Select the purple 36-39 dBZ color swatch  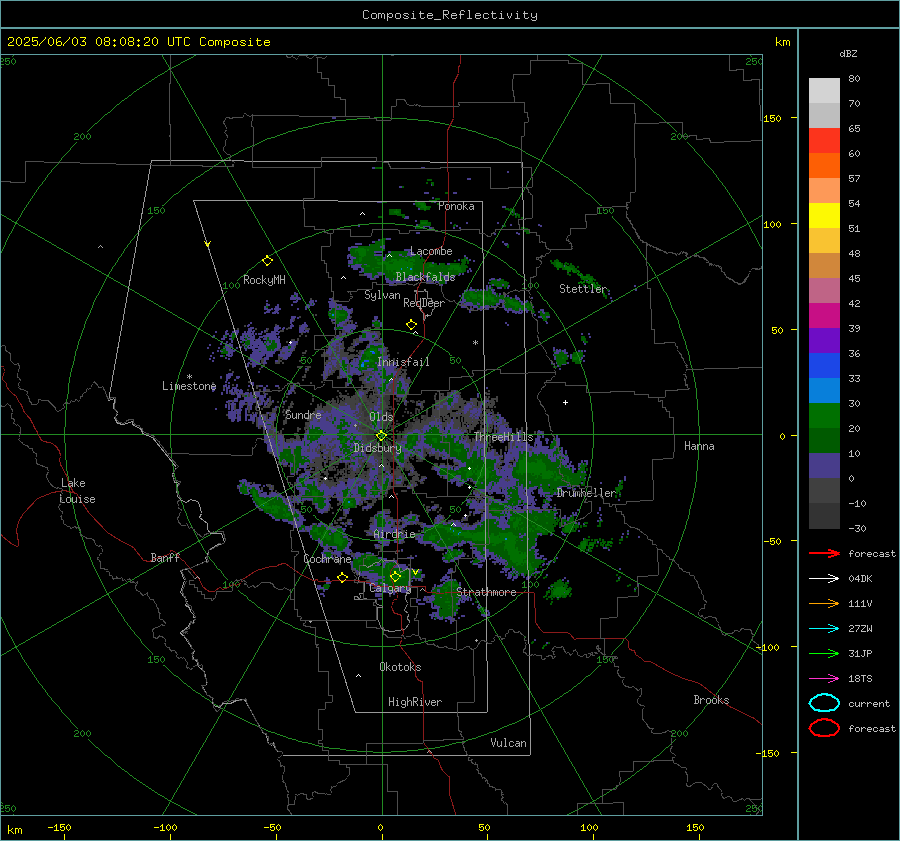click(x=824, y=340)
